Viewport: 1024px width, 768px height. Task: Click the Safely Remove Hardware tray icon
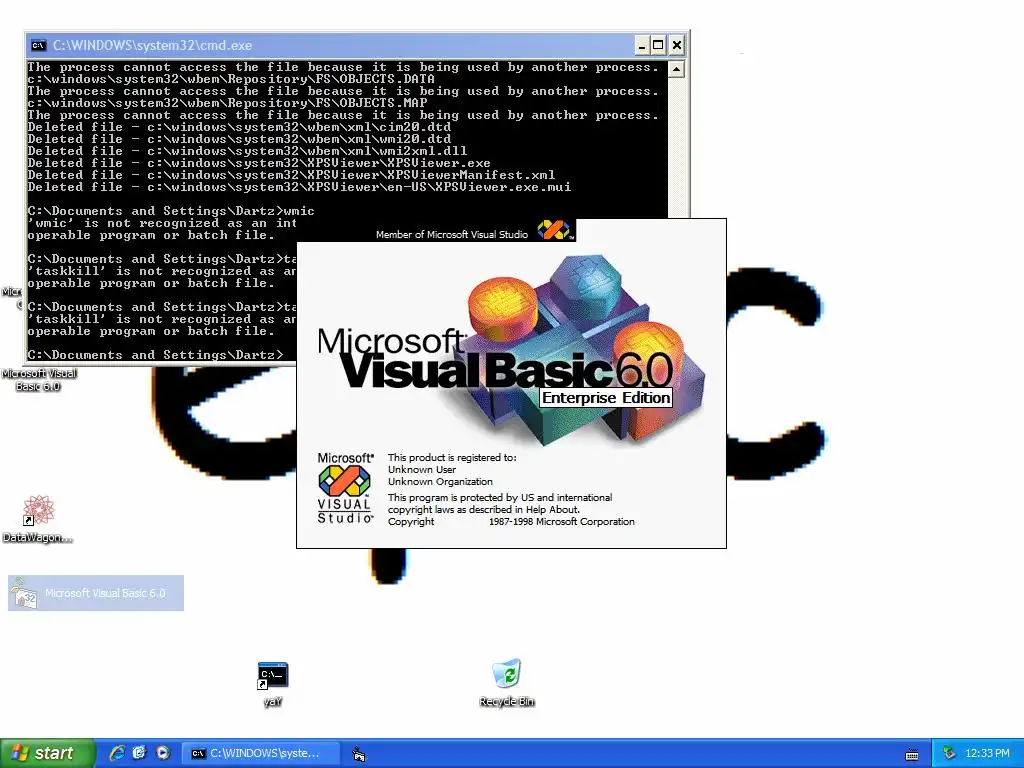pos(950,753)
